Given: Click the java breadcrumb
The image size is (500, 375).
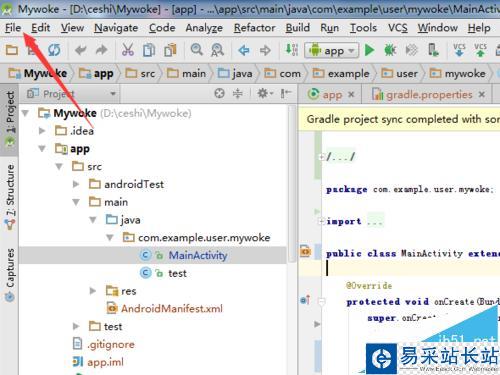Looking at the screenshot, I should coord(235,73).
